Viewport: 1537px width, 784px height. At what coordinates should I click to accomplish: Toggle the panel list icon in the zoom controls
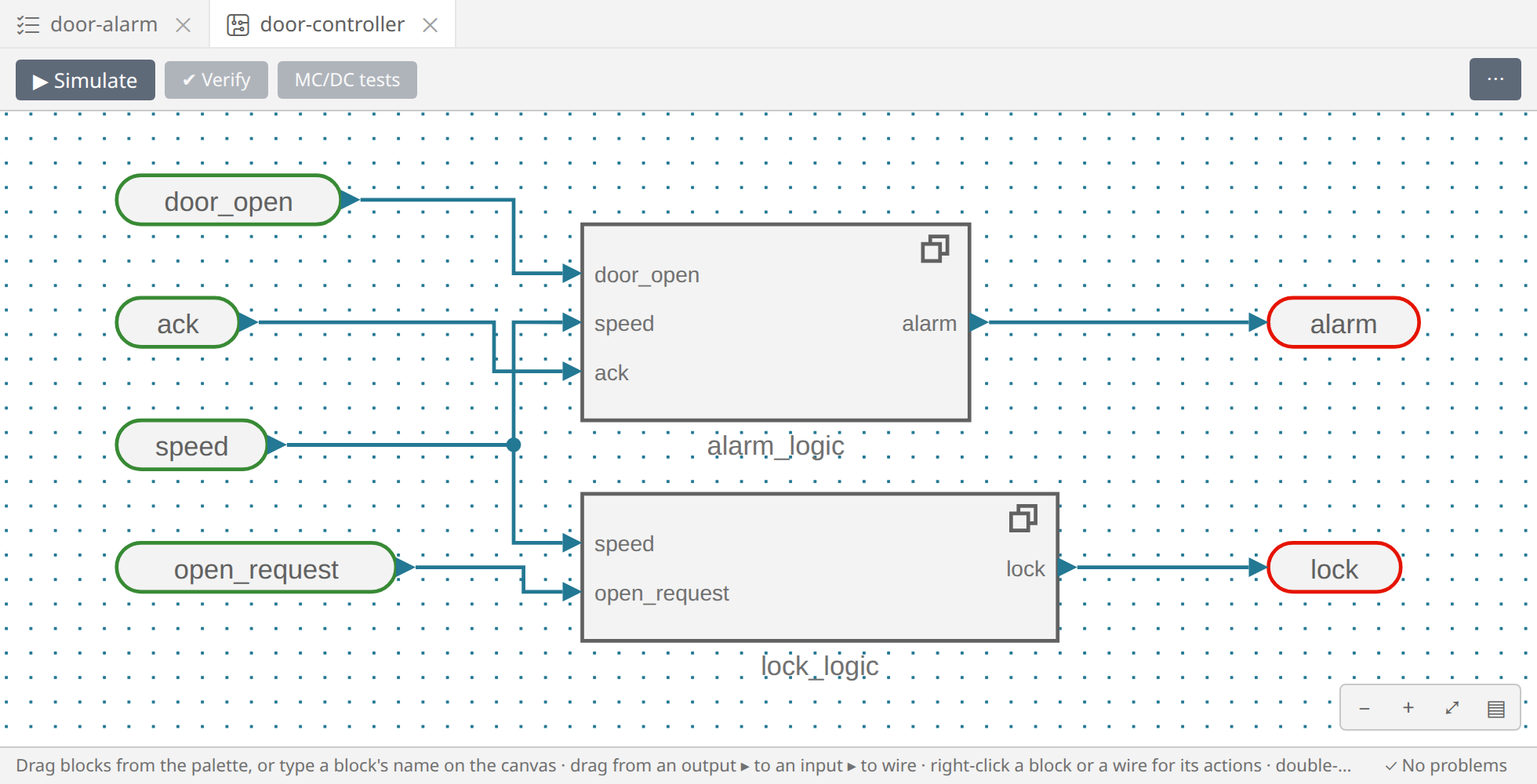1496,708
